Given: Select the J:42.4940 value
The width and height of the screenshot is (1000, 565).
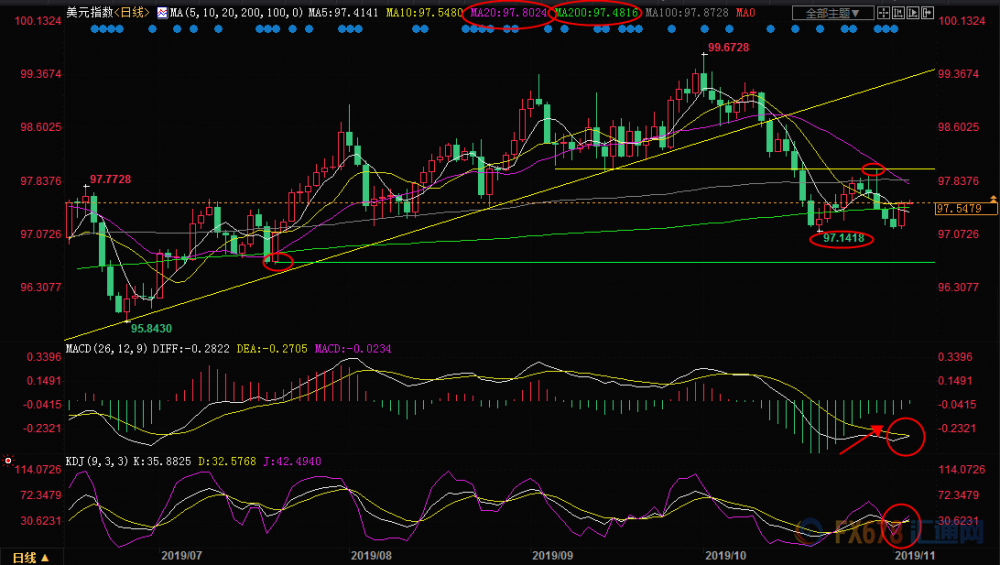Looking at the screenshot, I should 292,461.
